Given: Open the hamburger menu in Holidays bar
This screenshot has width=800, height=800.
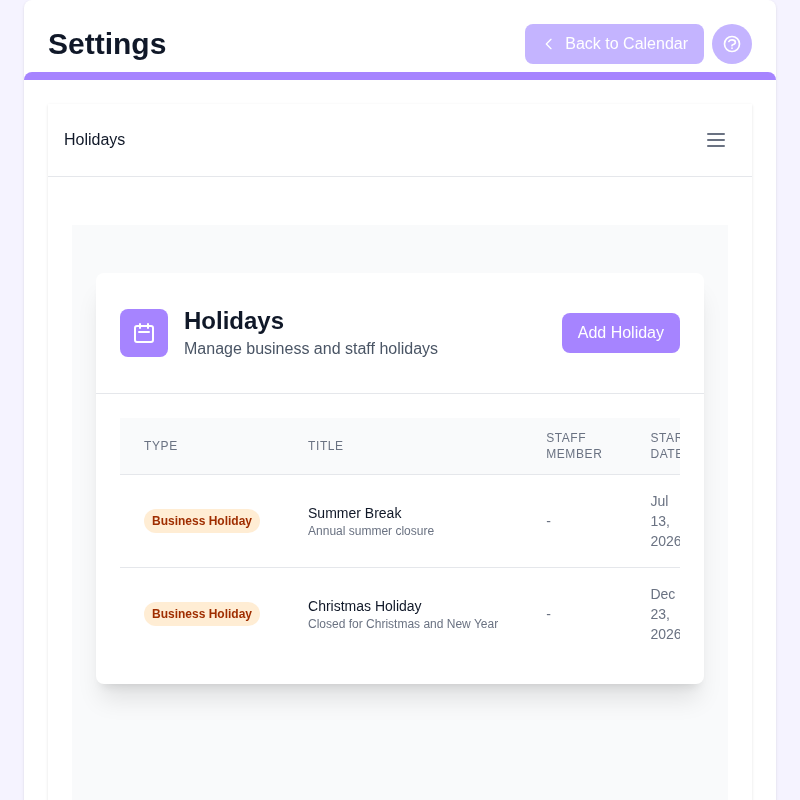Looking at the screenshot, I should 716,140.
